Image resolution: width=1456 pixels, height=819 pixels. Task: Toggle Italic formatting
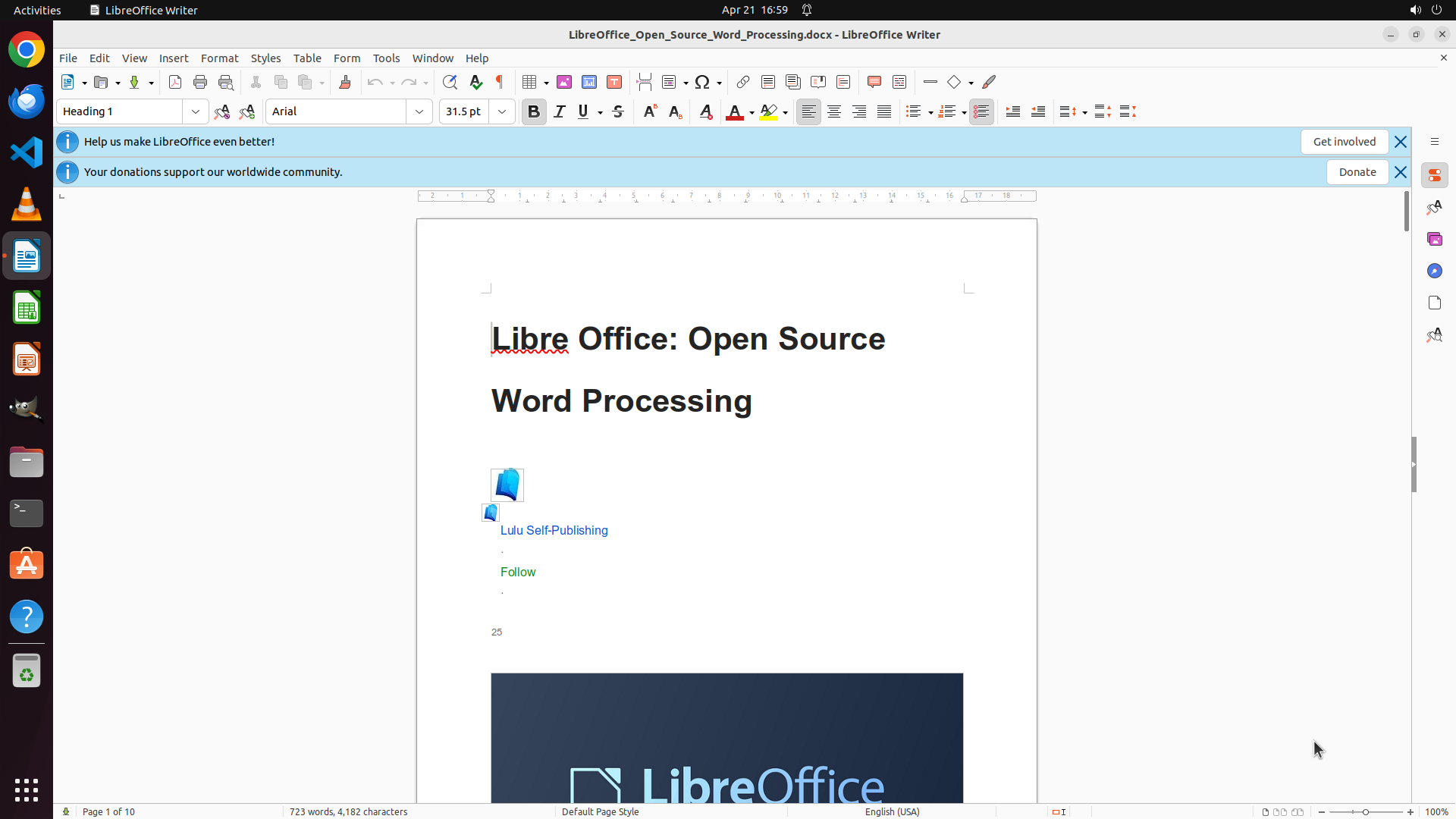[560, 111]
